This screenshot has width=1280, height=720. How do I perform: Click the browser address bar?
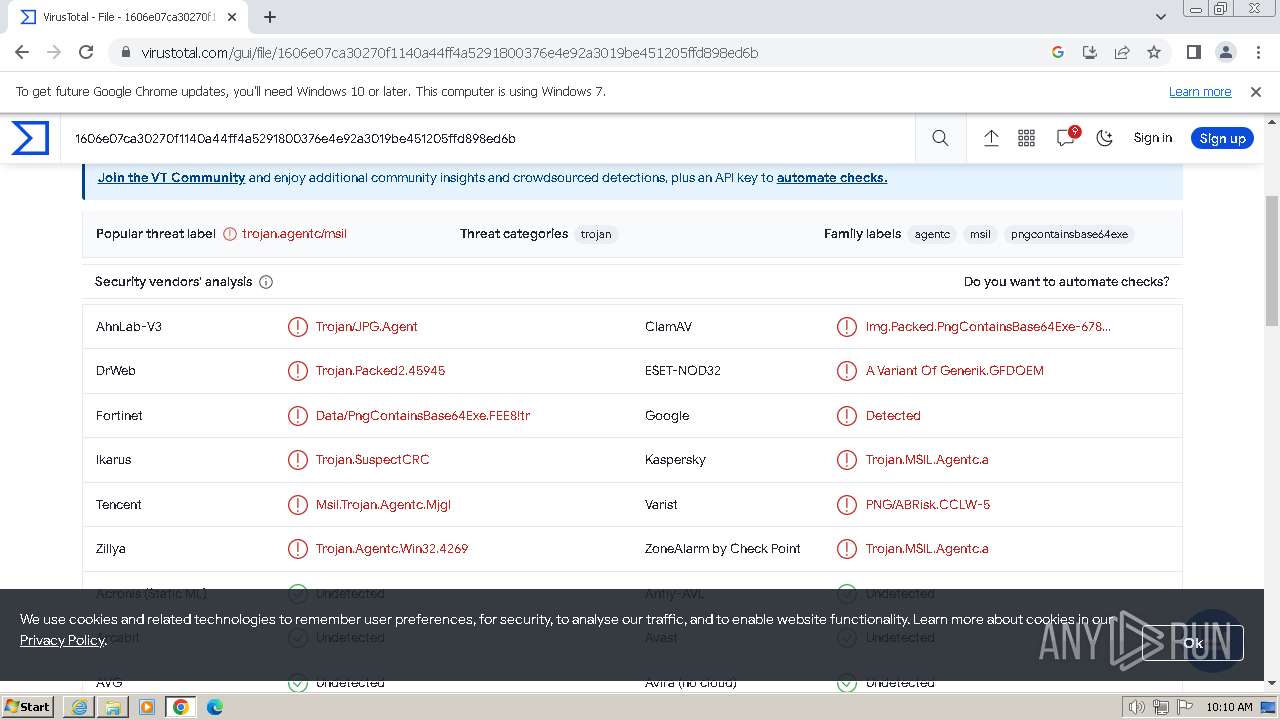pyautogui.click(x=590, y=52)
